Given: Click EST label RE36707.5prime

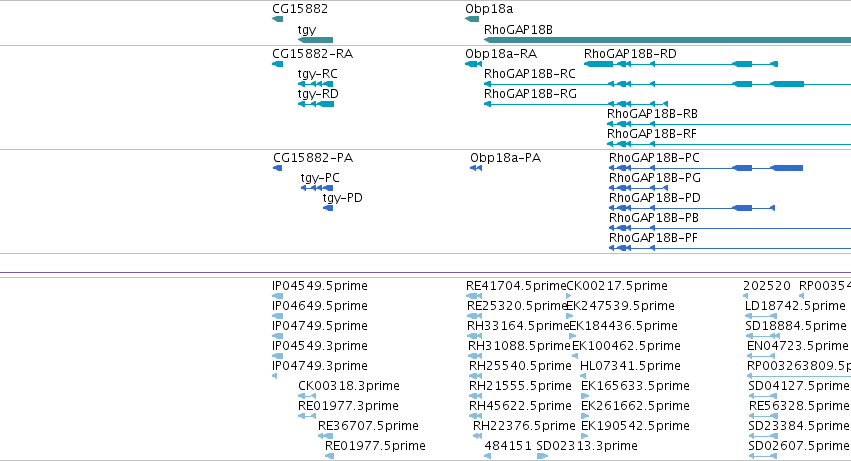Looking at the screenshot, I should click(369, 427).
